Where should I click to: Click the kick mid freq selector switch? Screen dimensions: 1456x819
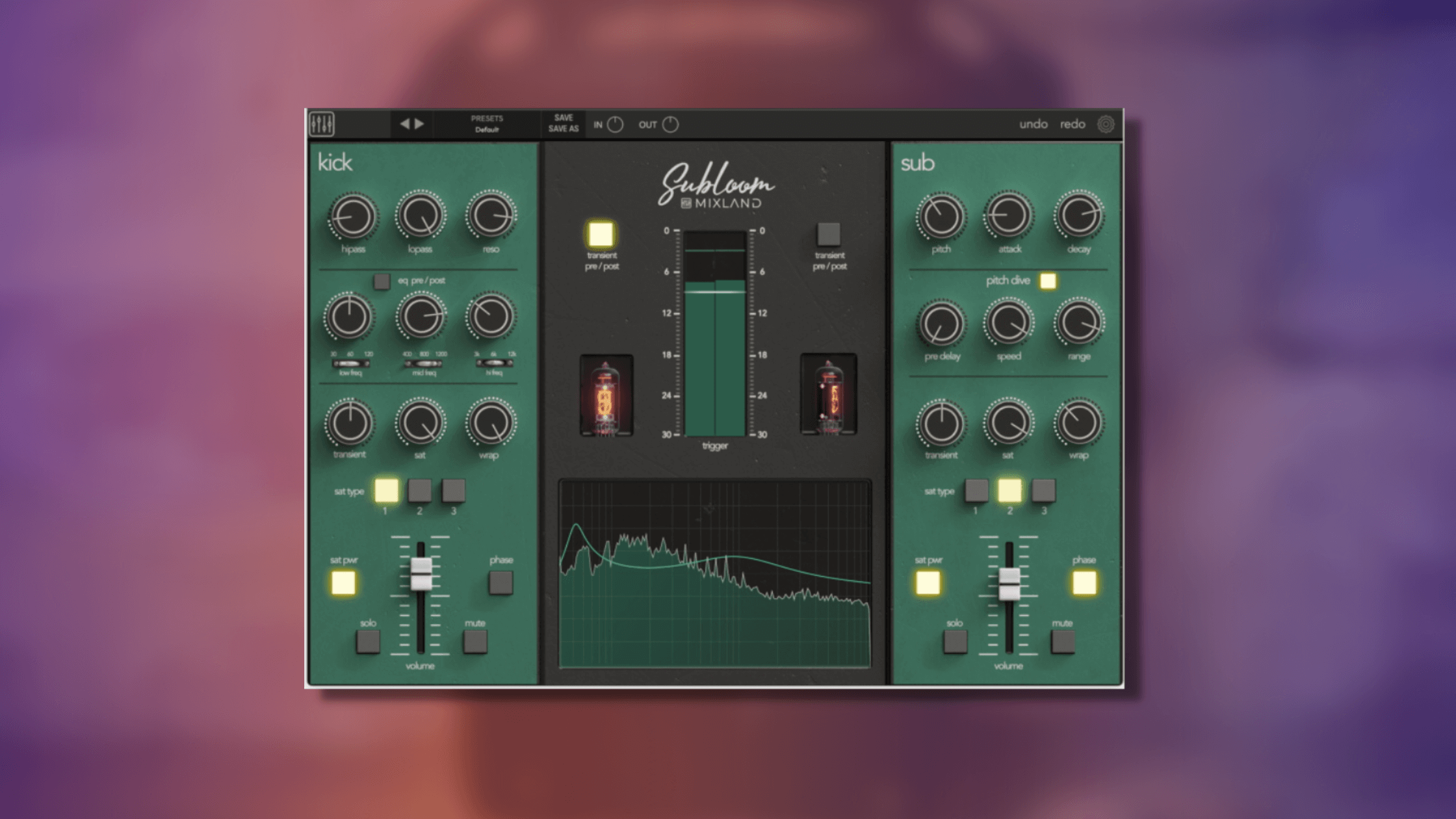pos(423,363)
